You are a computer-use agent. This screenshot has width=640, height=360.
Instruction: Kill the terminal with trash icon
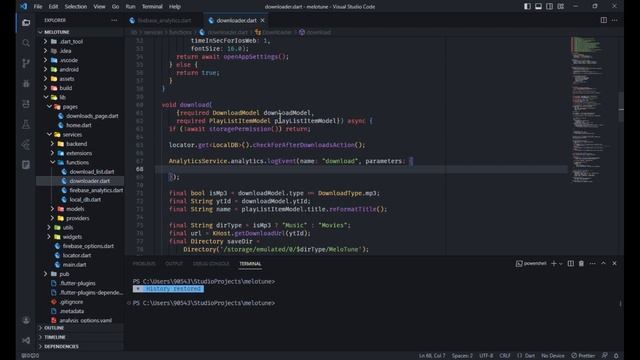pyautogui.click(x=581, y=264)
